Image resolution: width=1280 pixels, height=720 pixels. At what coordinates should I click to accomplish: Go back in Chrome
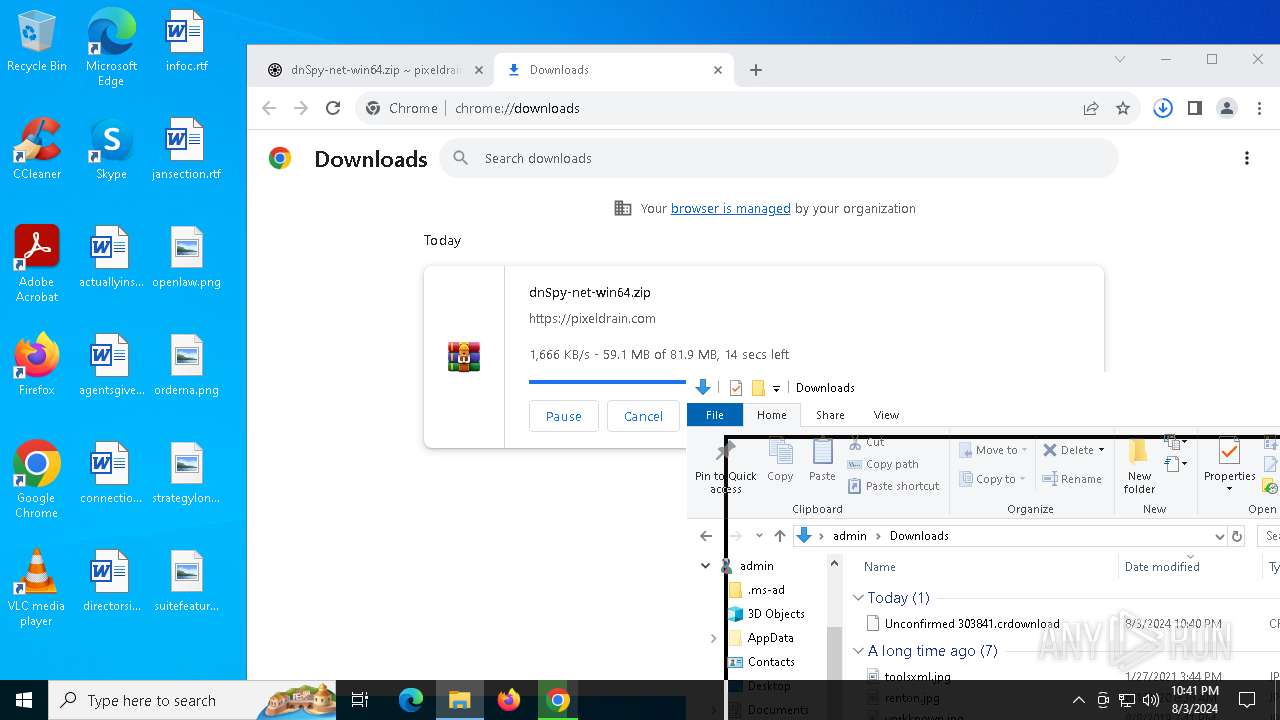point(268,108)
